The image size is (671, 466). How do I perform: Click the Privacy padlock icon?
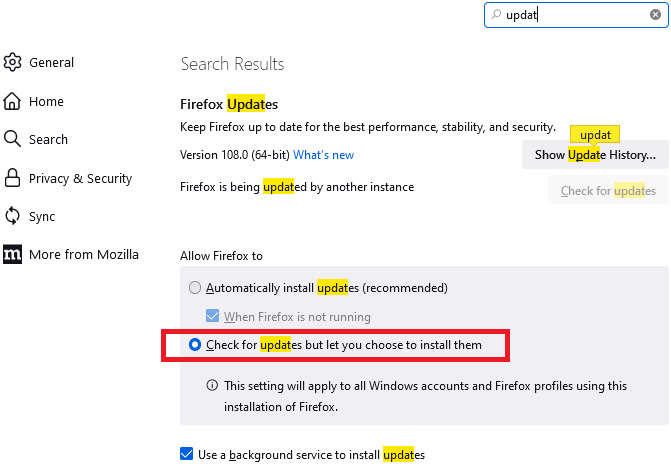[x=13, y=178]
